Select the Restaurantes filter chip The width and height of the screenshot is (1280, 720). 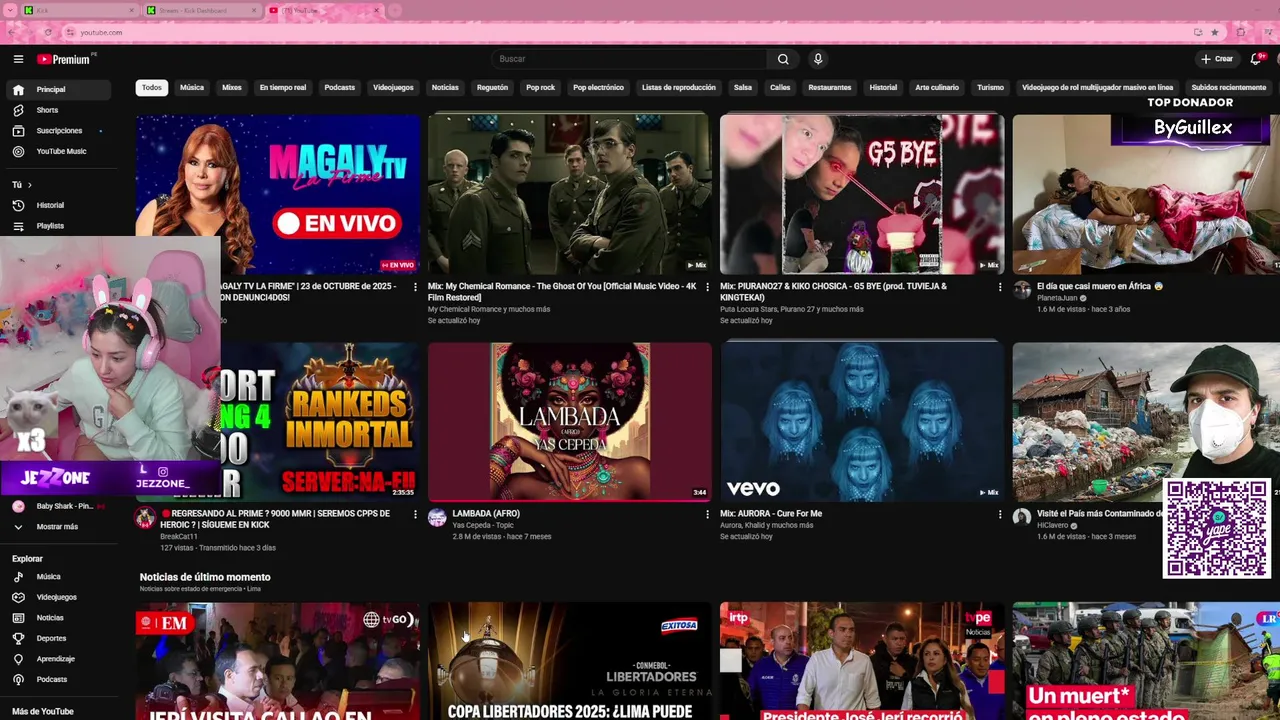(x=830, y=88)
